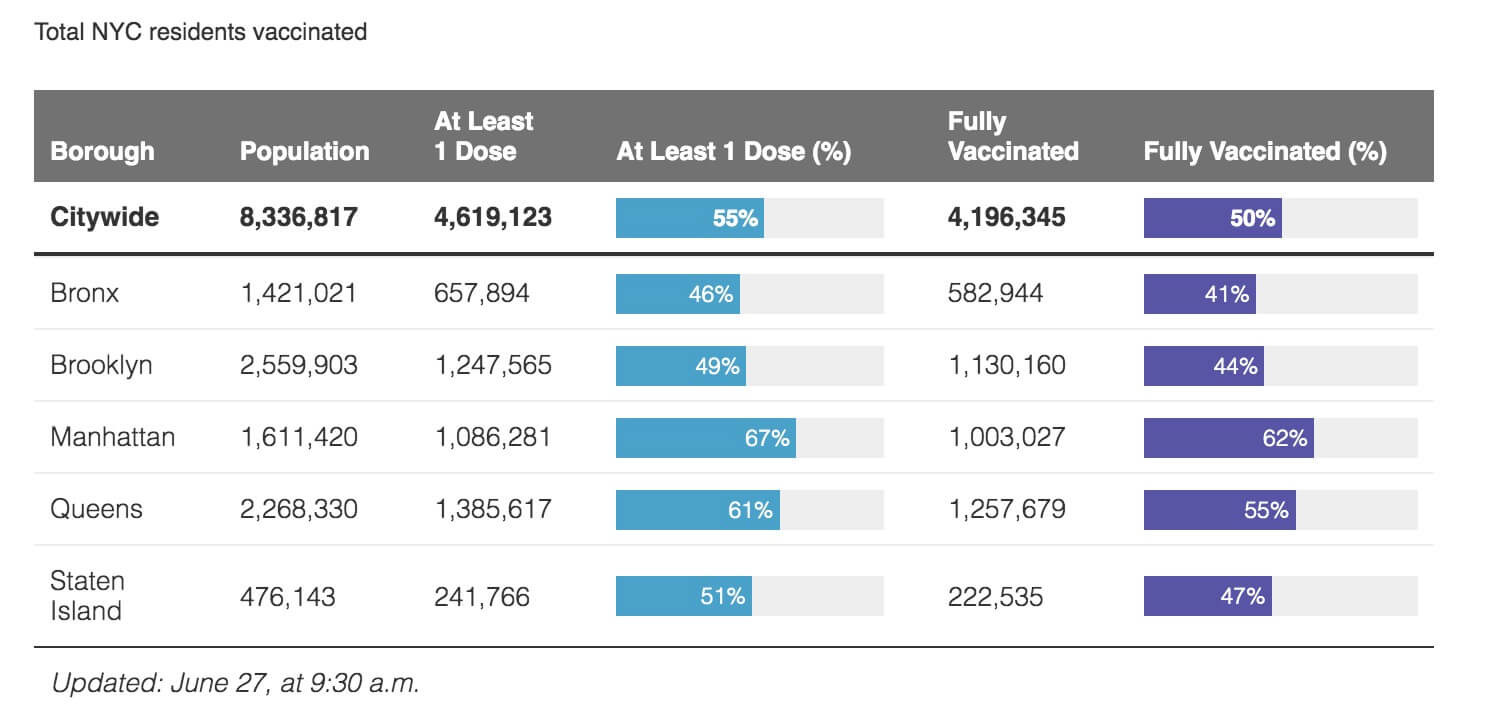Click the Total NYC residents vaccinated title
The image size is (1510, 716).
[x=201, y=32]
